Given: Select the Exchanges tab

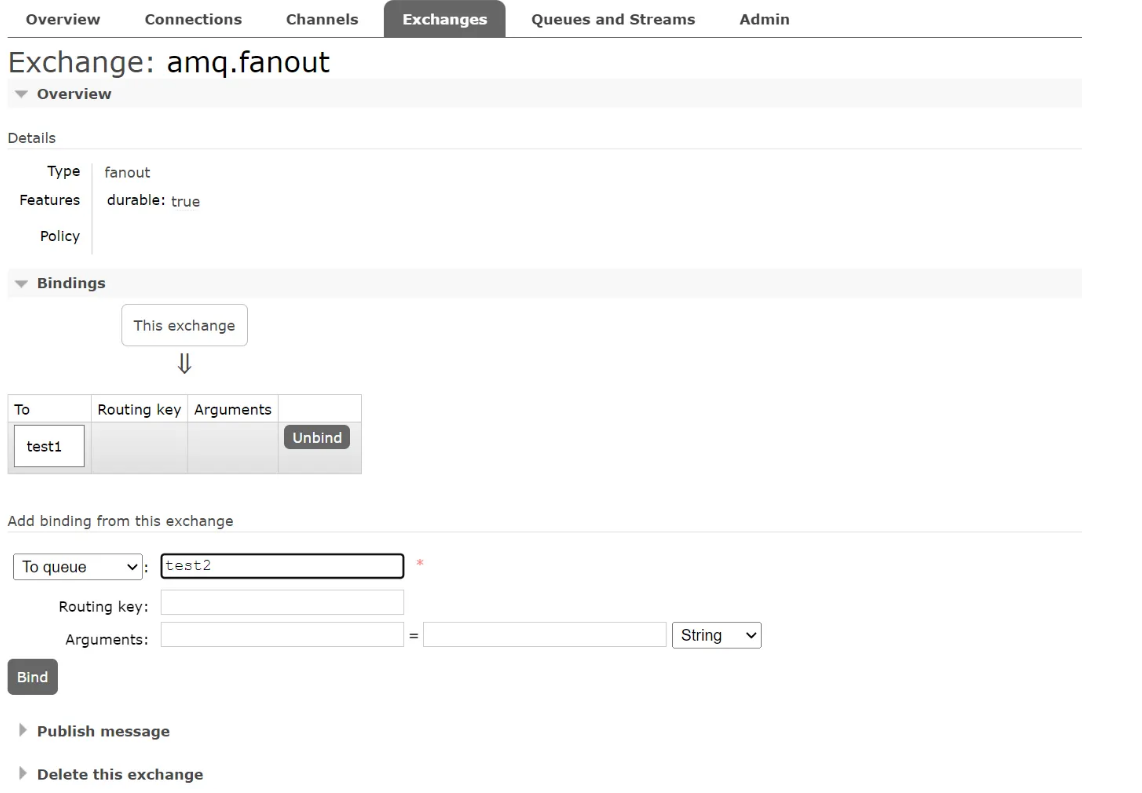Looking at the screenshot, I should pyautogui.click(x=444, y=19).
